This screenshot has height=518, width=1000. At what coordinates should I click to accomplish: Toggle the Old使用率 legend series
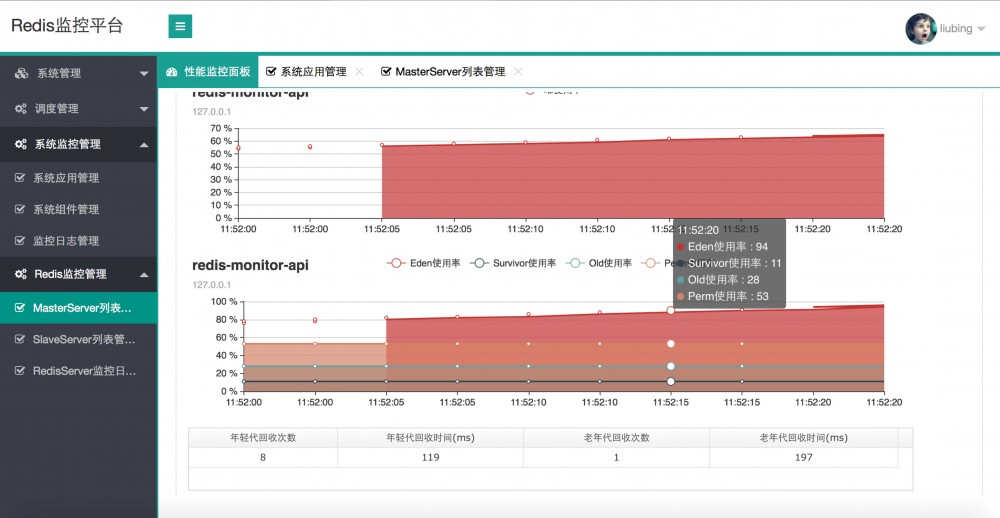(599, 263)
